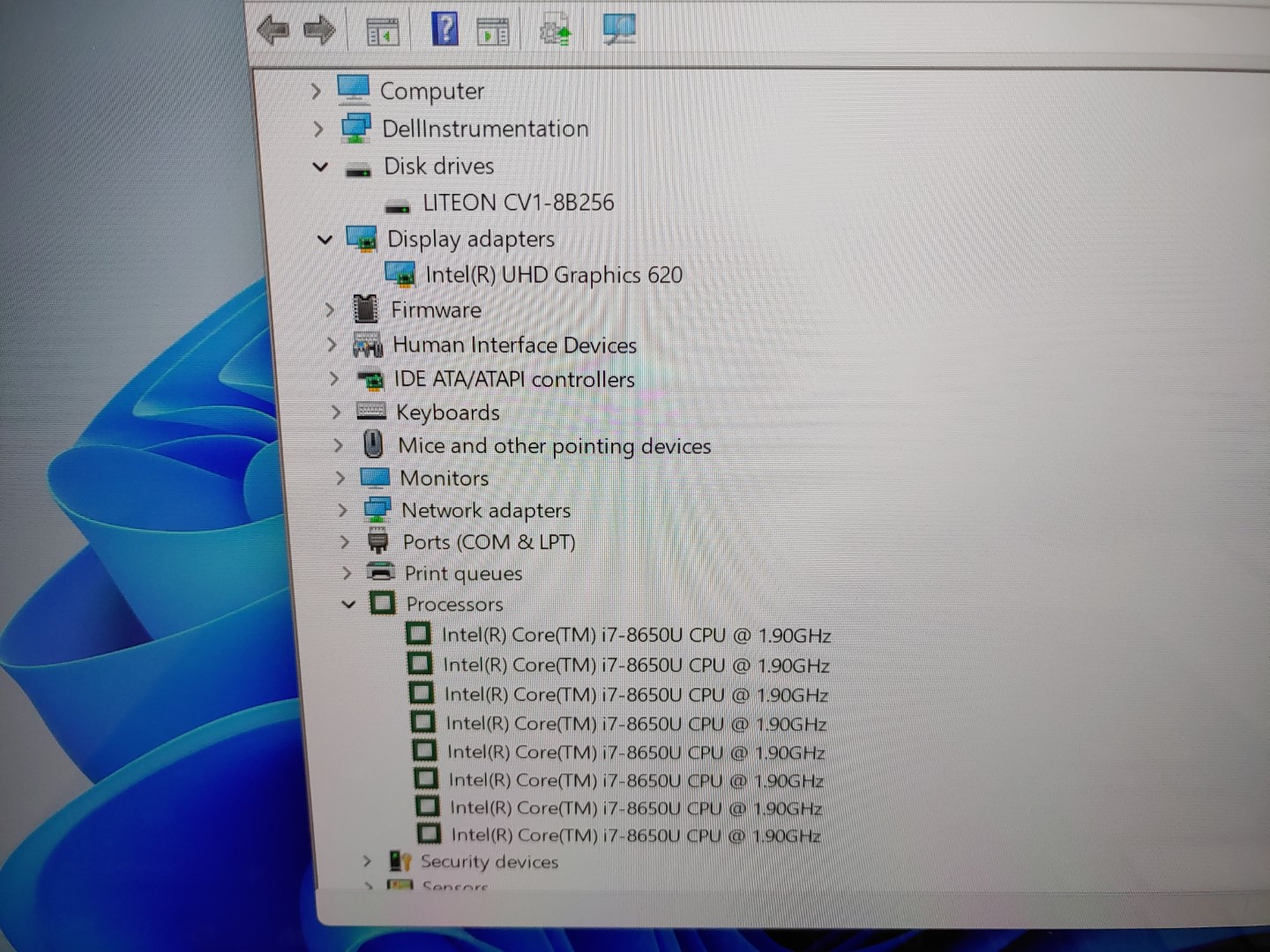Image resolution: width=1270 pixels, height=952 pixels.
Task: Click the Back arrow toolbar icon
Action: (x=273, y=31)
